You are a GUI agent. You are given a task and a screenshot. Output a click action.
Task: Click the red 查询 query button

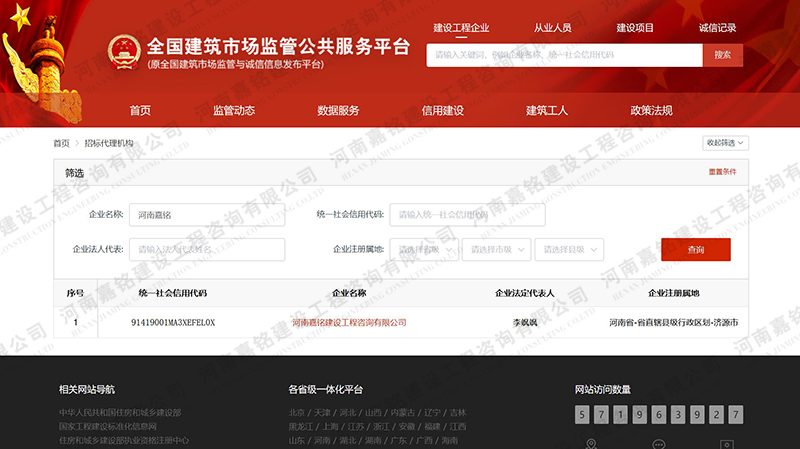(x=696, y=250)
